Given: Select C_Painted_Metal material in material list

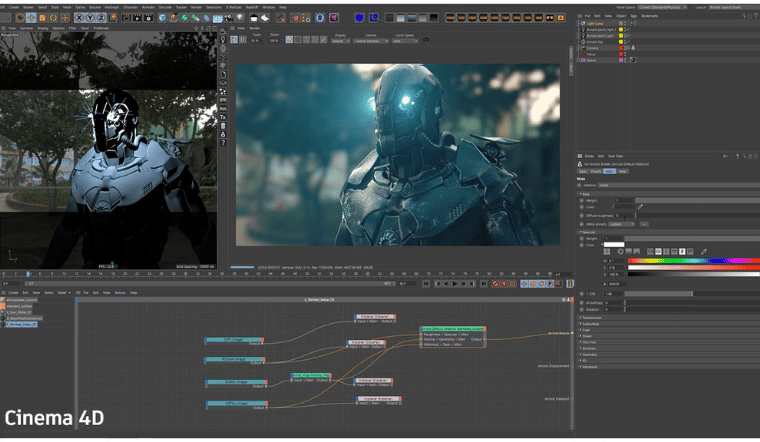Looking at the screenshot, I should [21, 325].
